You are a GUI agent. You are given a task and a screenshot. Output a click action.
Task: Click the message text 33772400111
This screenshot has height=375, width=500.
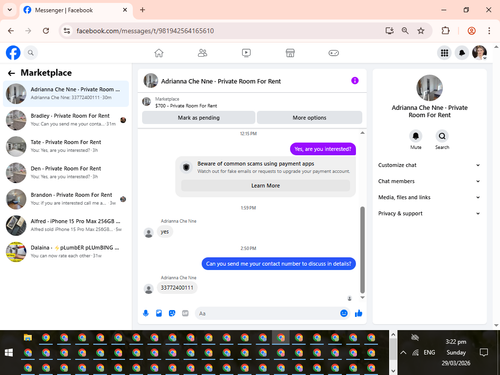click(x=177, y=288)
